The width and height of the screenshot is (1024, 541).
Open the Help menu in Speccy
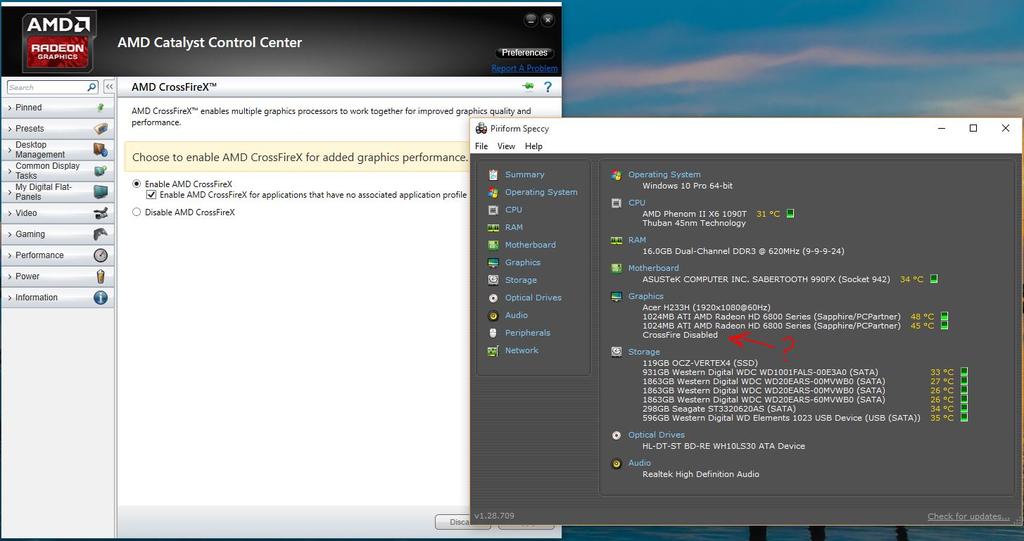pyautogui.click(x=534, y=146)
